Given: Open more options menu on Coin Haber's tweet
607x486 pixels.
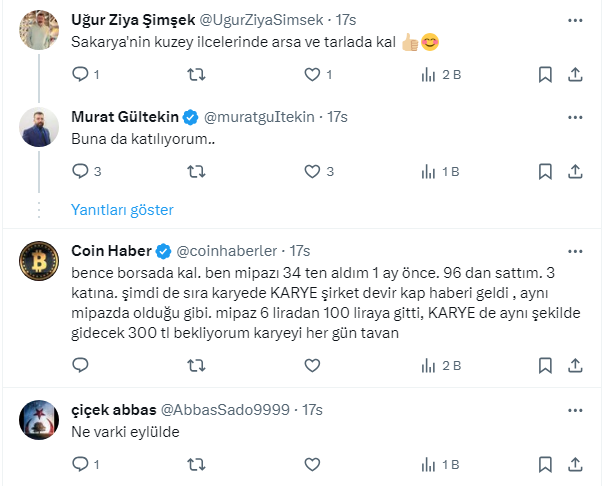Looking at the screenshot, I should click(x=576, y=250).
